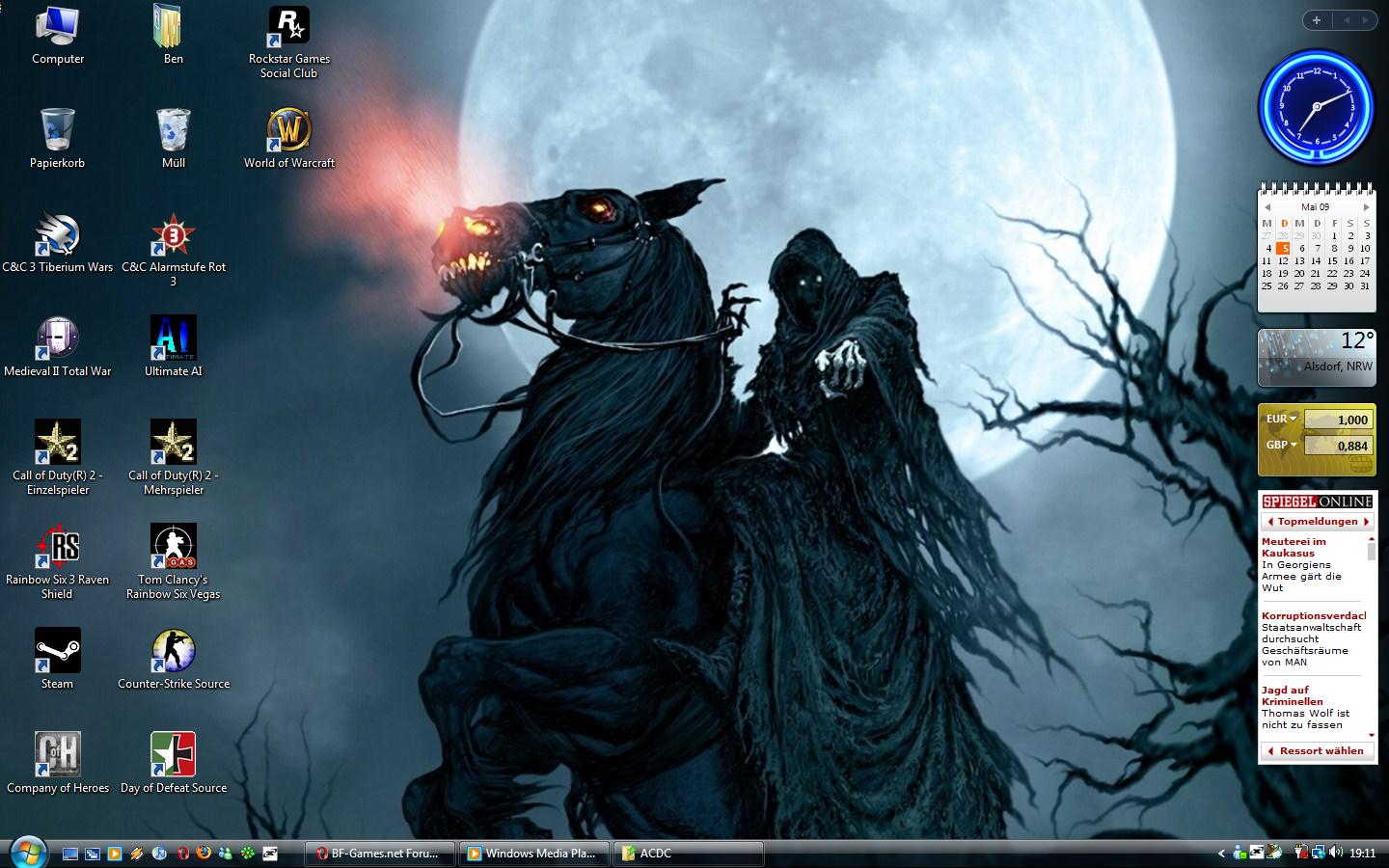Launch Company of Heroes shortcut
Image resolution: width=1389 pixels, height=868 pixels.
[x=58, y=764]
